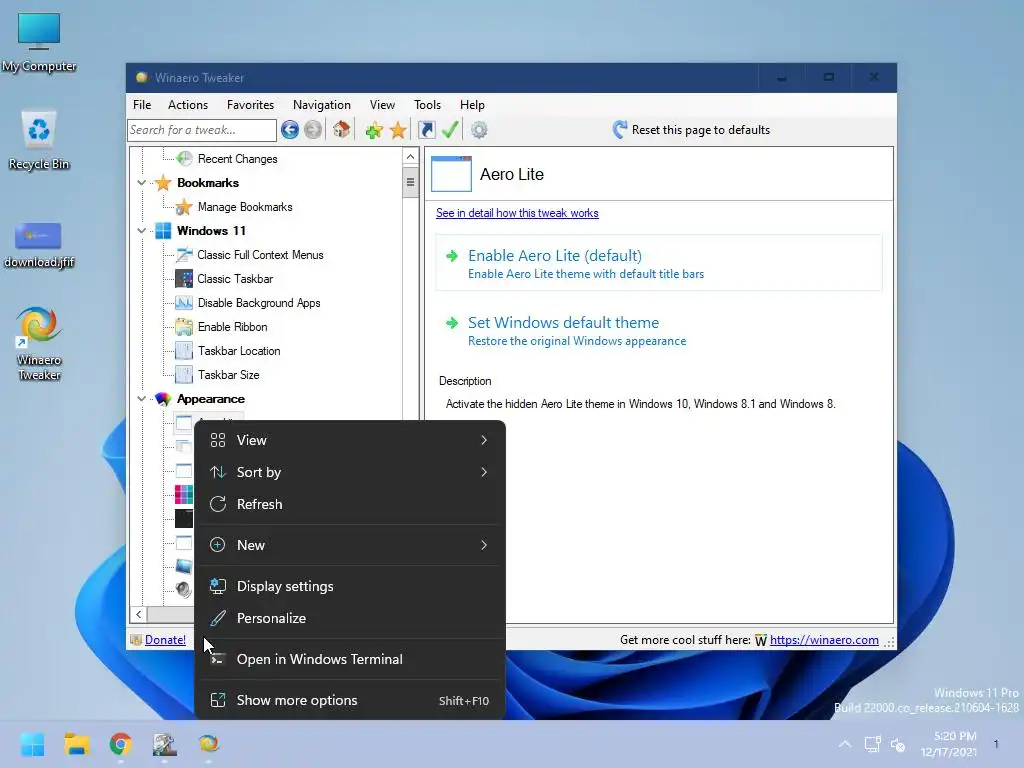Image resolution: width=1024 pixels, height=768 pixels.
Task: Focus the 'Search for a tweak...' field
Action: (202, 130)
